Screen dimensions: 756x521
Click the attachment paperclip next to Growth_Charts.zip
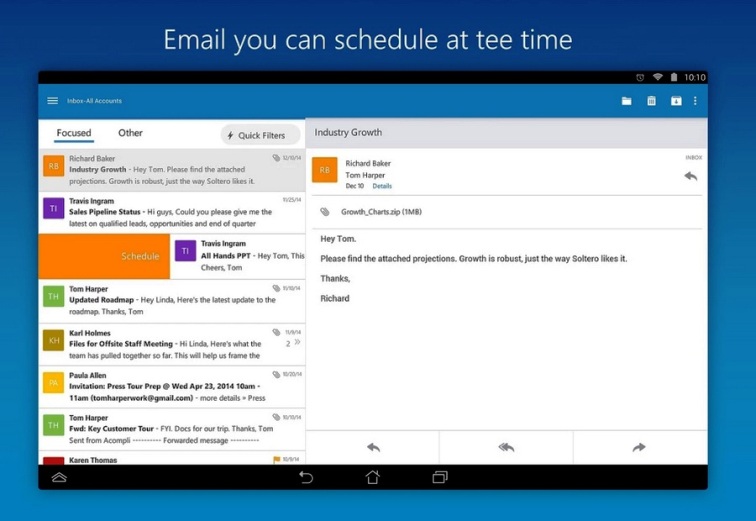point(325,212)
